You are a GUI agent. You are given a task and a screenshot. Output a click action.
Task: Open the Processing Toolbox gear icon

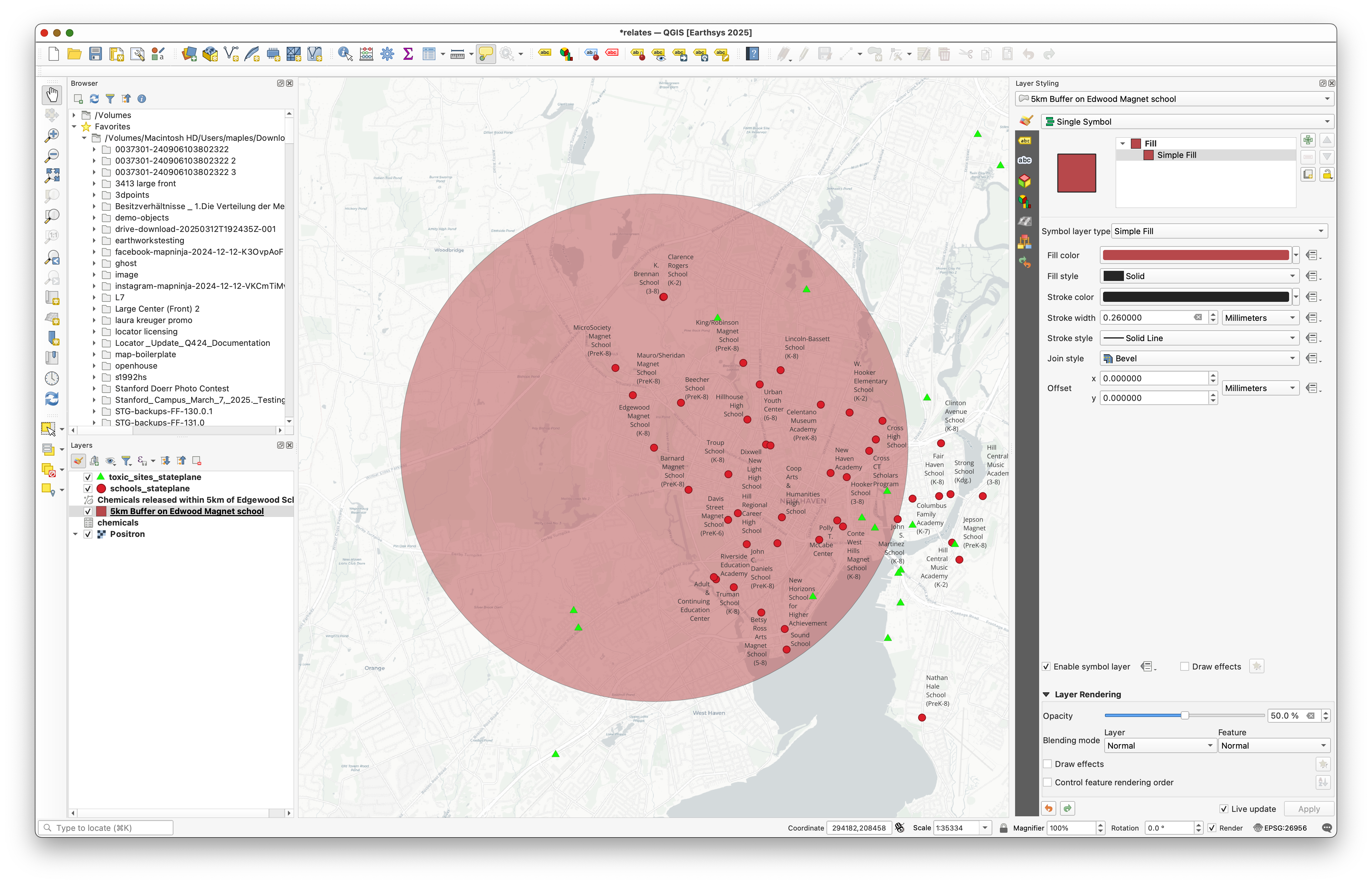(x=388, y=54)
